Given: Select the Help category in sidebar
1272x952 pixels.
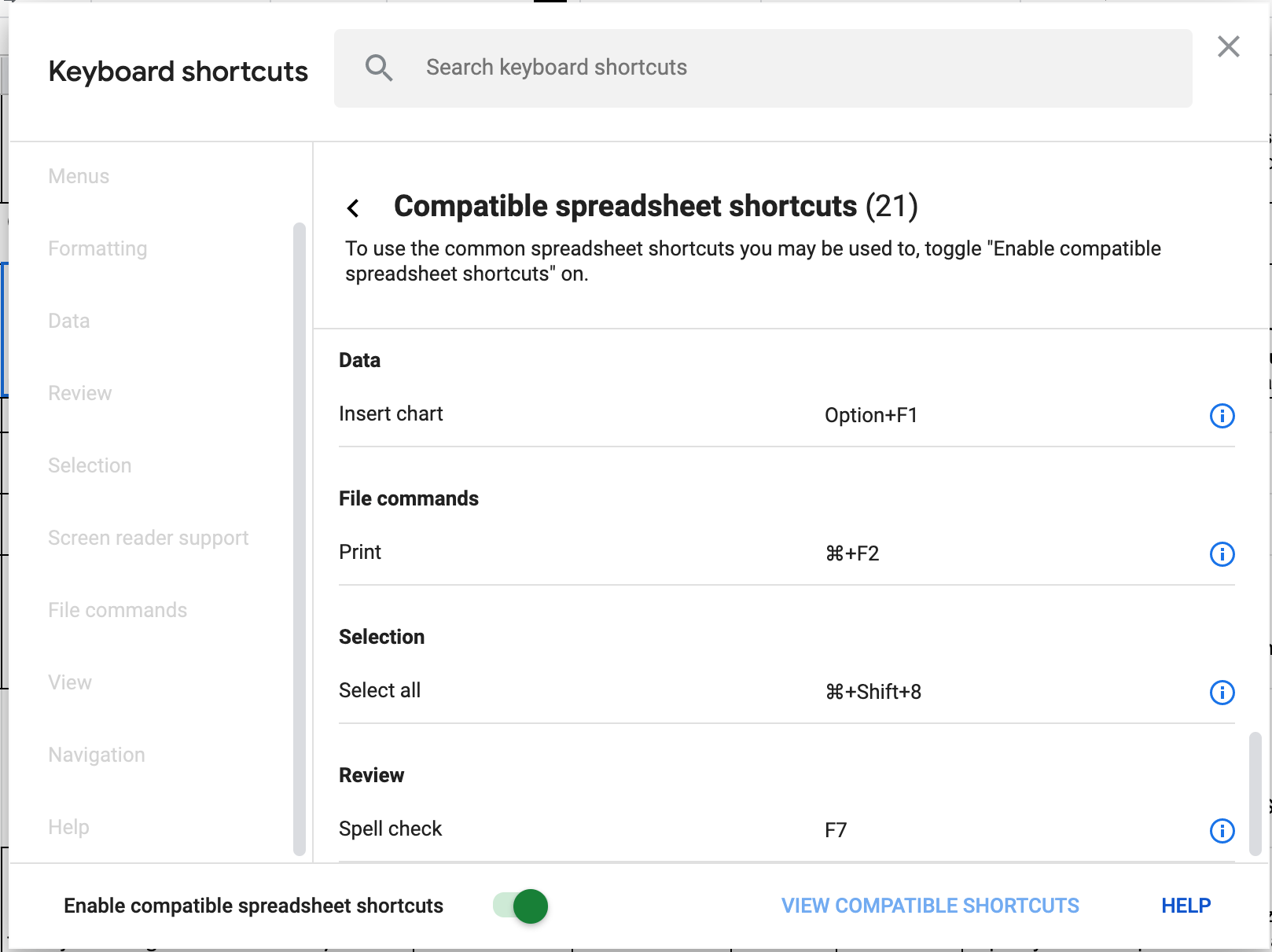Looking at the screenshot, I should [68, 827].
